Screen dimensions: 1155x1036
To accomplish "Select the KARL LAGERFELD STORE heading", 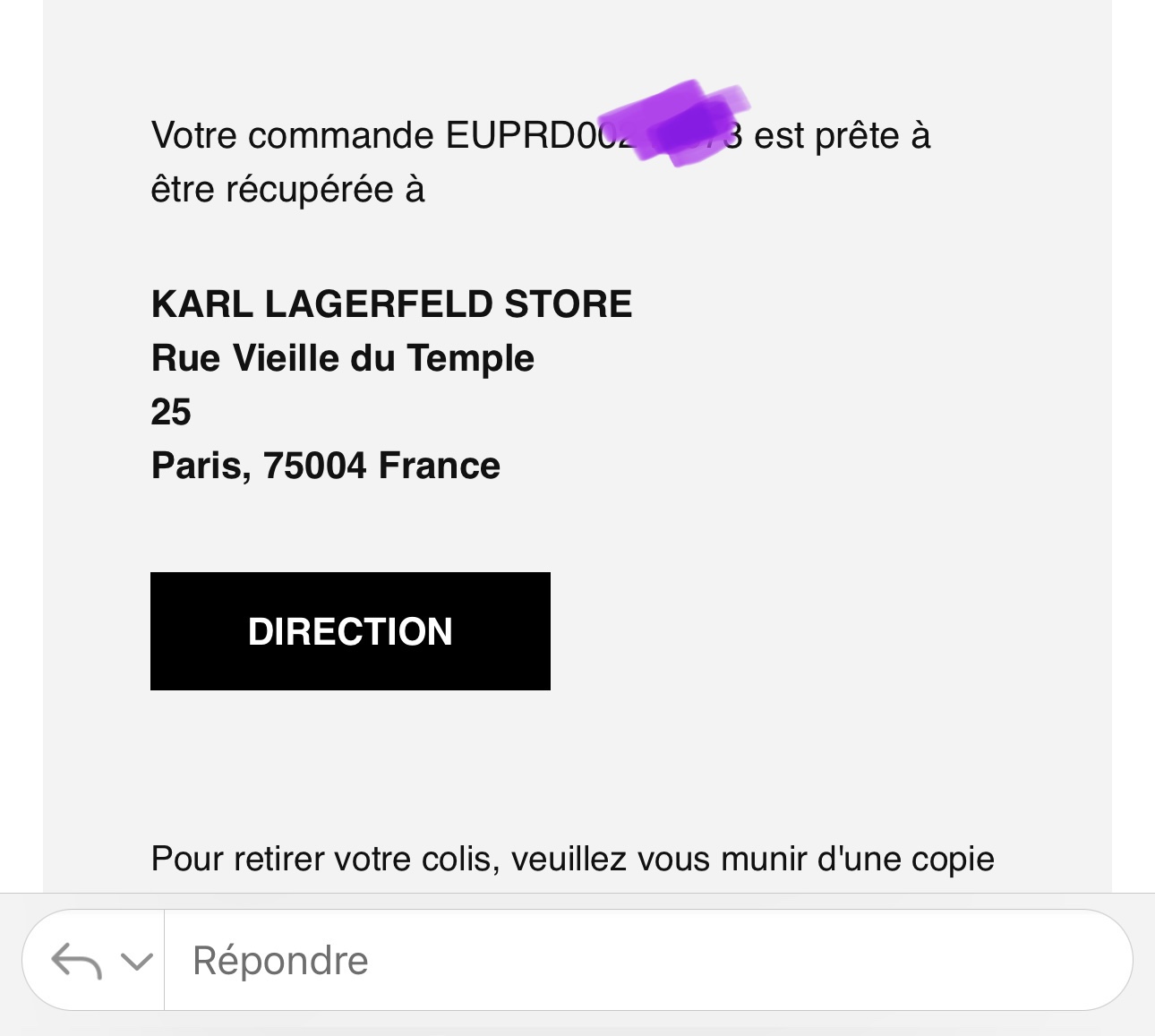I will (391, 304).
